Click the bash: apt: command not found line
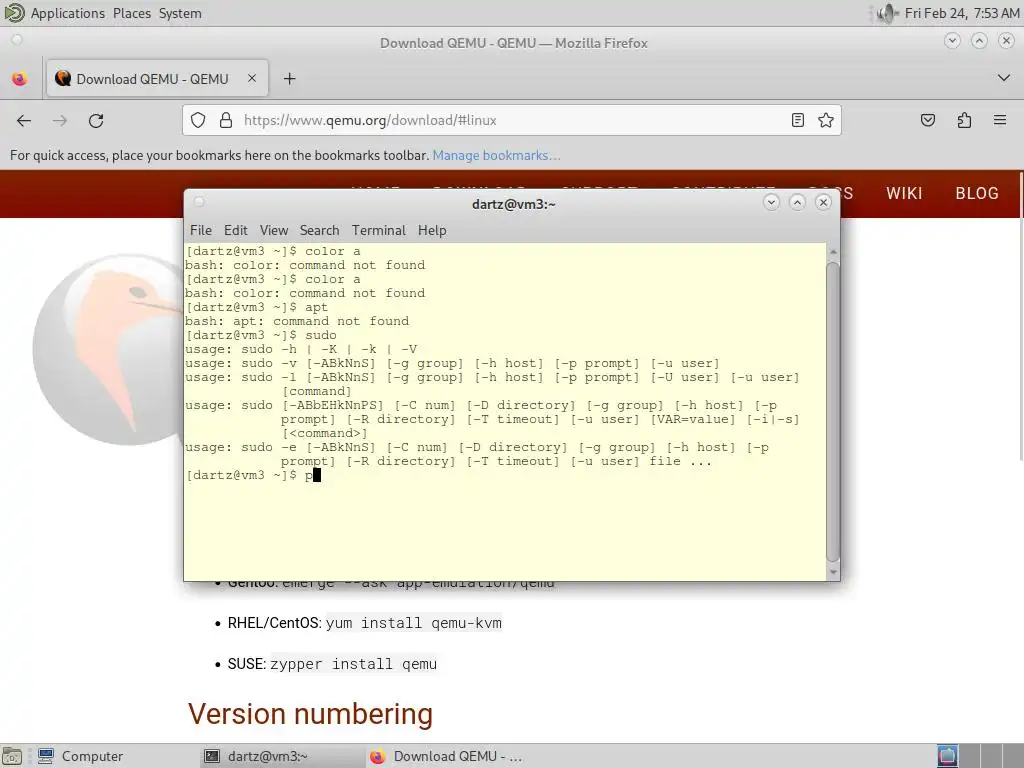1024x768 pixels. (x=297, y=321)
